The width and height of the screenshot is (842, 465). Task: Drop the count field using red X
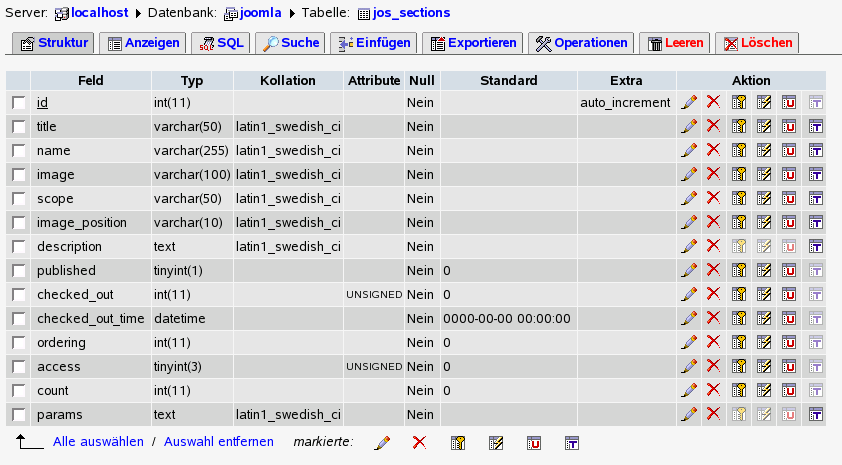click(713, 390)
